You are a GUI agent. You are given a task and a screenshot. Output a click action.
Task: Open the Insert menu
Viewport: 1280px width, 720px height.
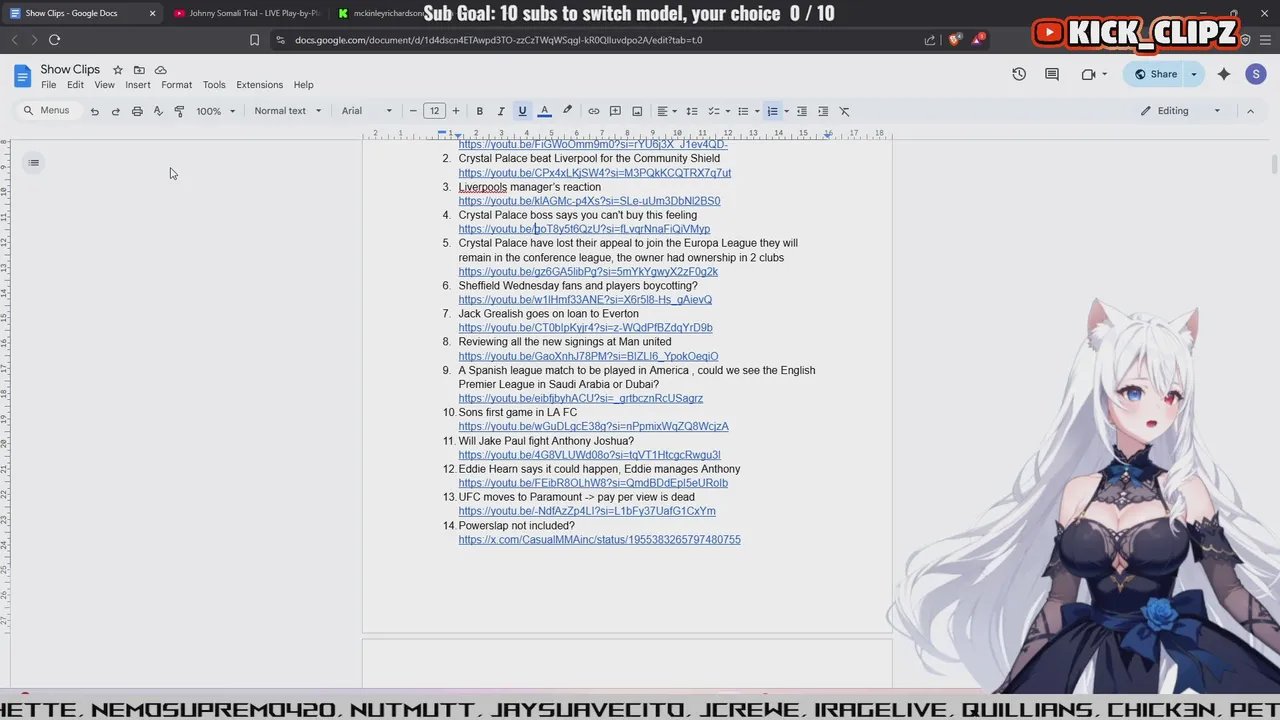(x=138, y=85)
